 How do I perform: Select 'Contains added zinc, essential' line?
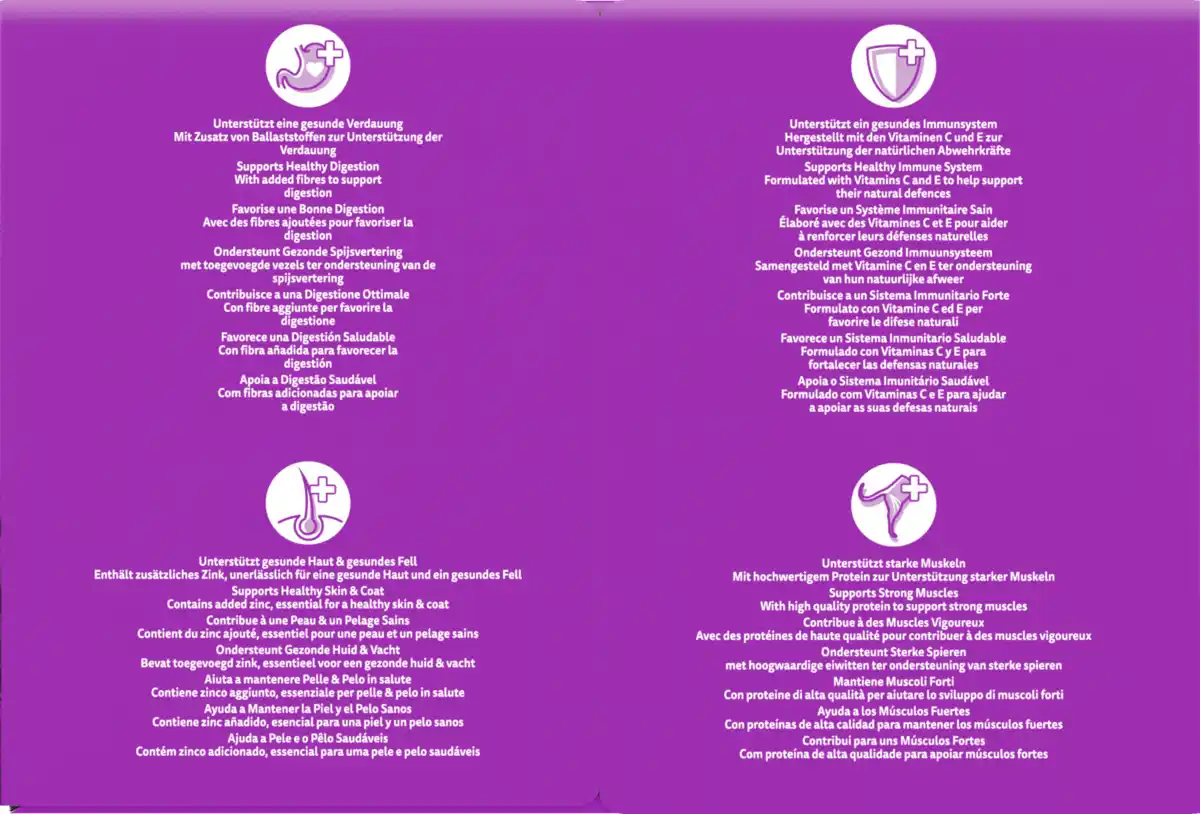click(308, 604)
